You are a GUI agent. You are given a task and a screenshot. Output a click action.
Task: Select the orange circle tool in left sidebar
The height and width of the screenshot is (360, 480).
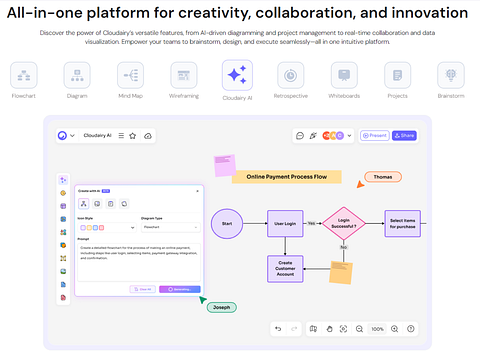tap(63, 193)
